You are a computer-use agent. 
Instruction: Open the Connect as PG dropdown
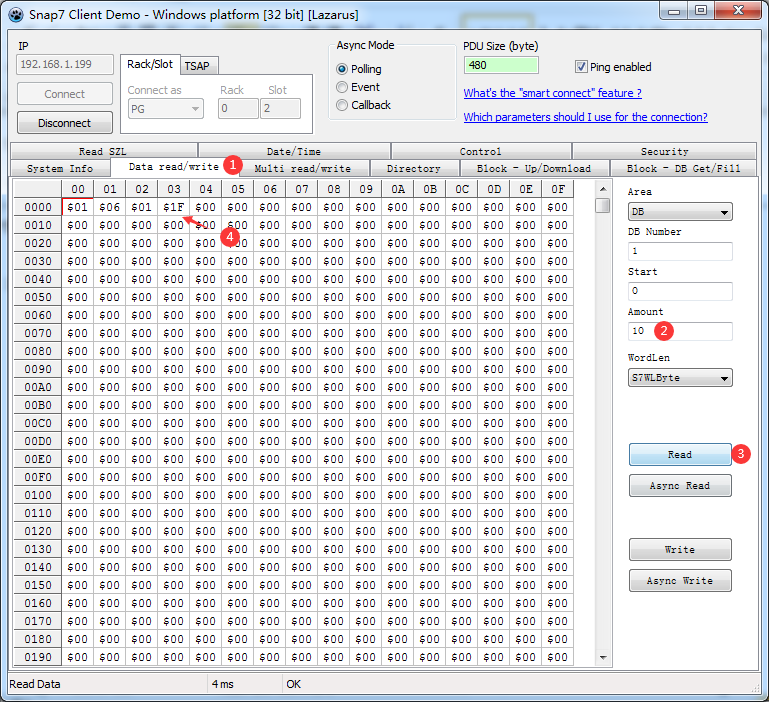pos(165,108)
